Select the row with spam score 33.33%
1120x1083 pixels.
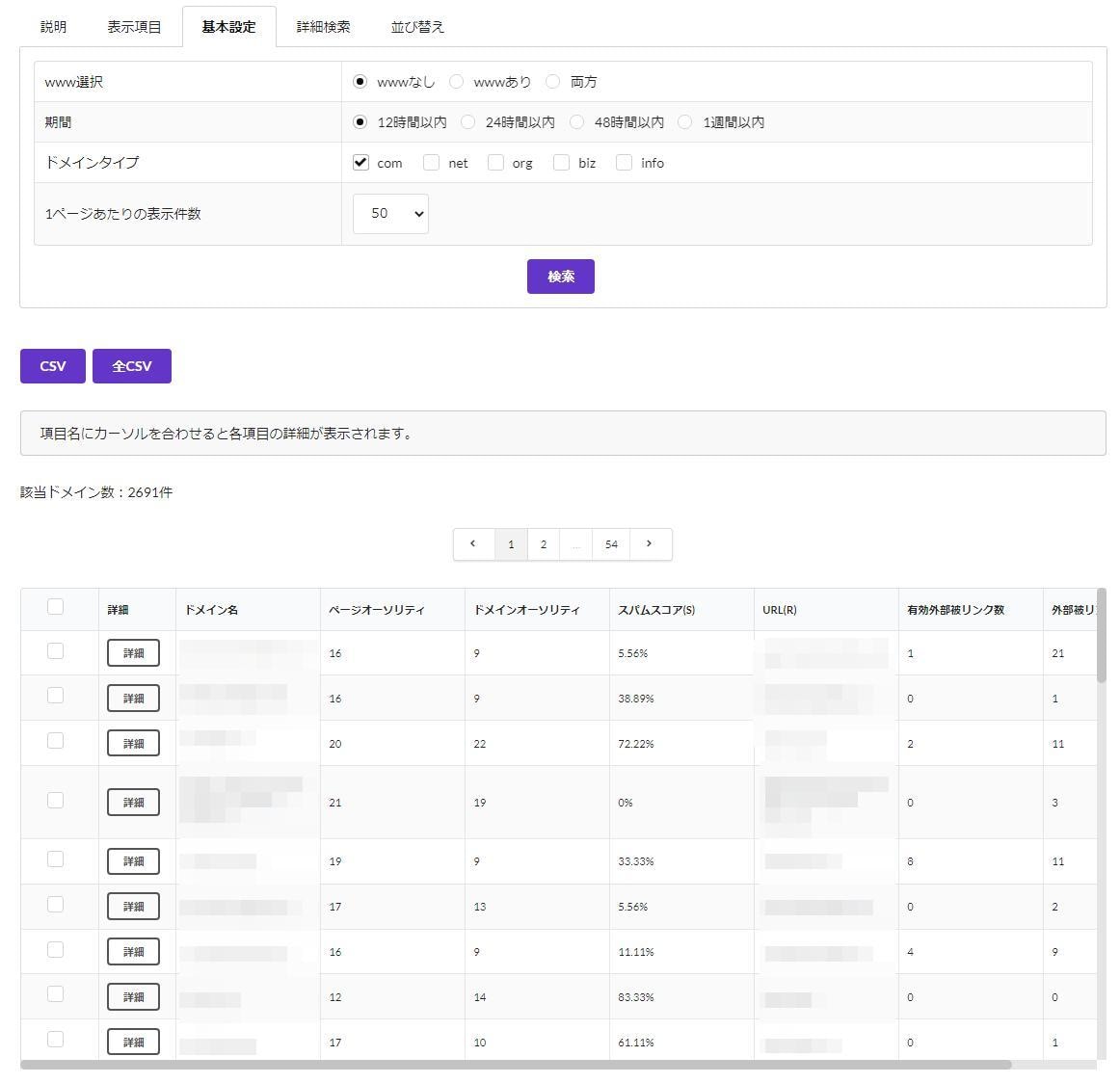click(55, 858)
